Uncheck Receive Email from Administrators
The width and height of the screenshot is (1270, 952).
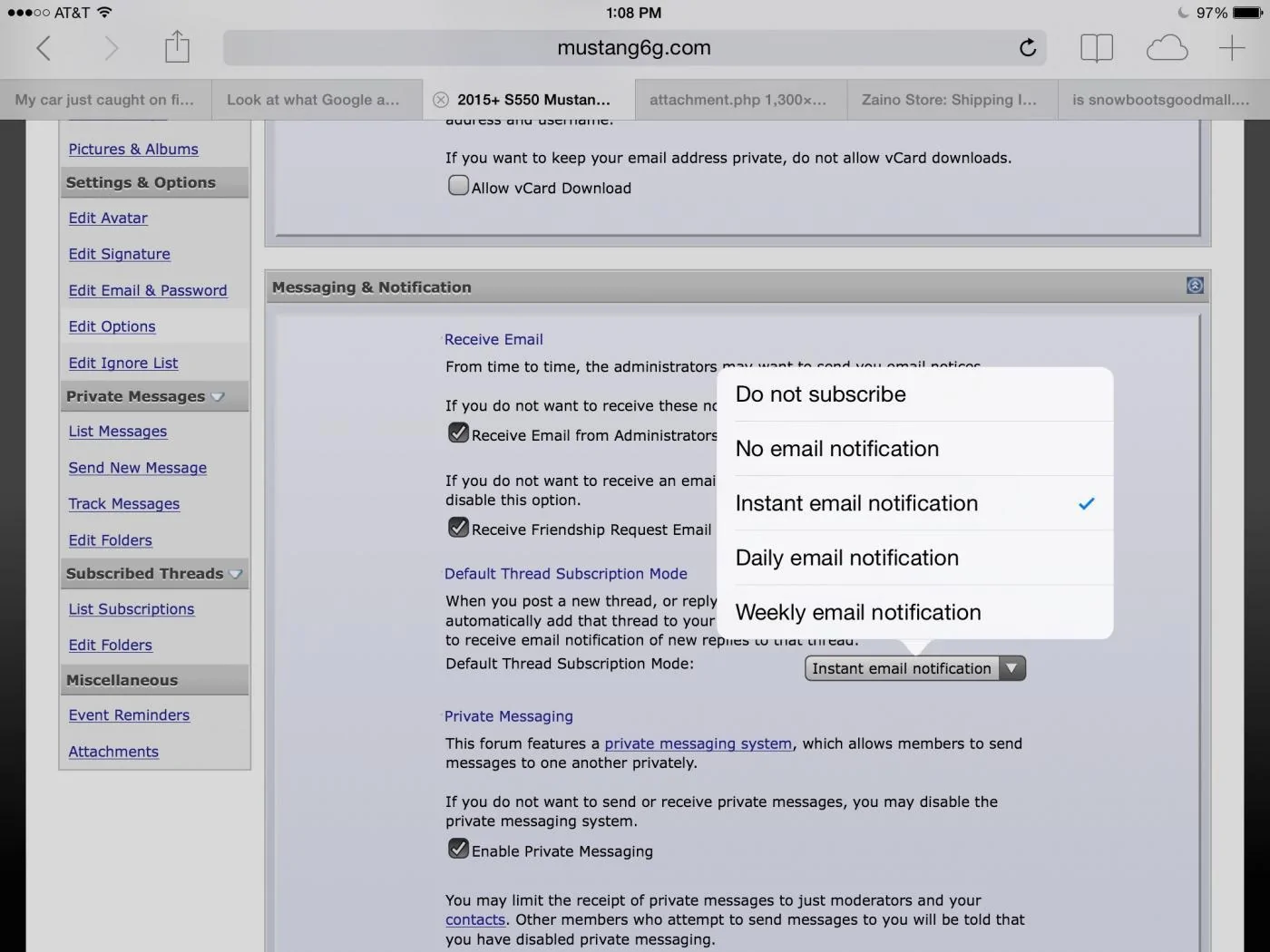coord(459,432)
